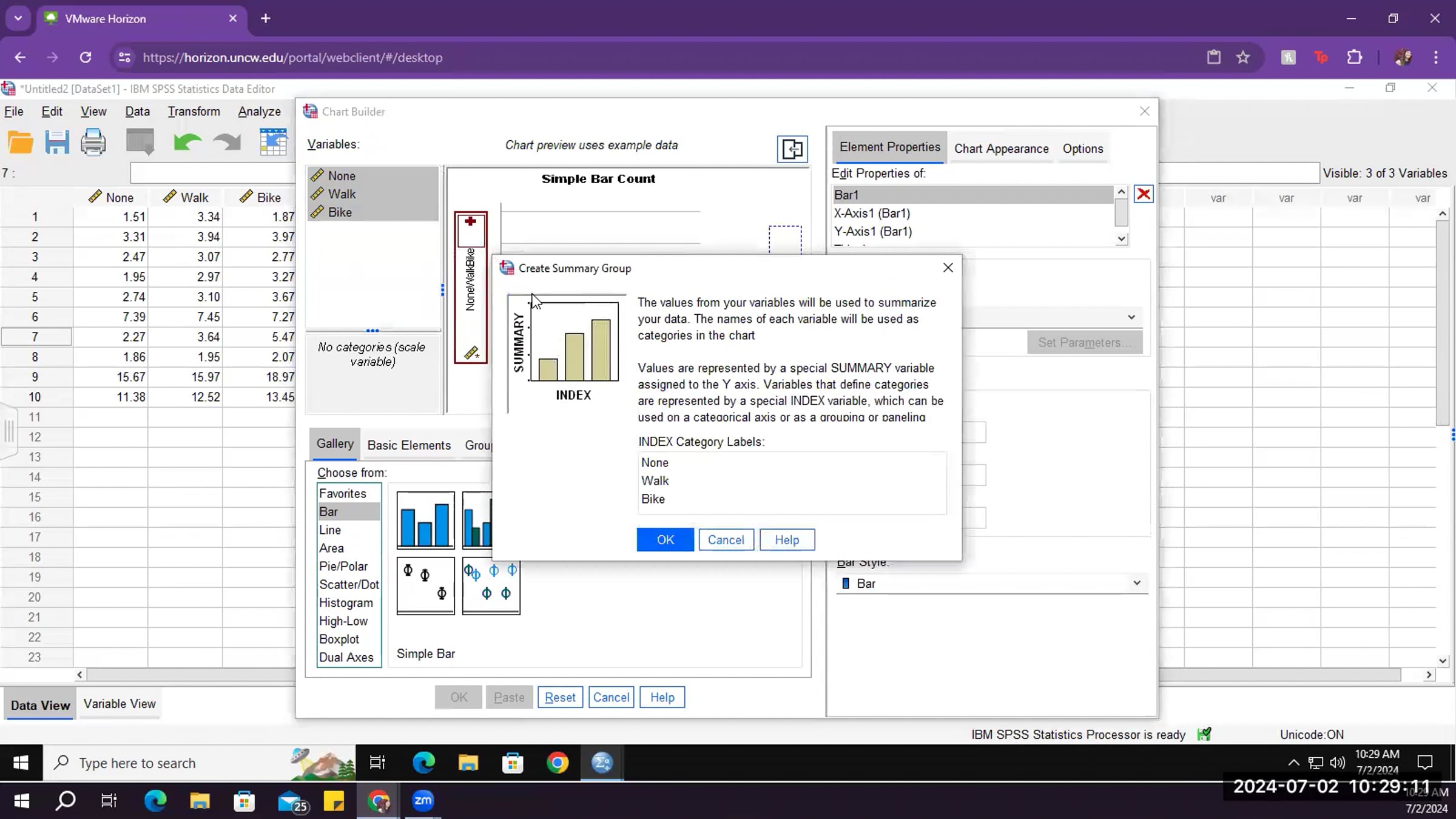Click red X delete element icon
The width and height of the screenshot is (1456, 819).
coord(1144,194)
